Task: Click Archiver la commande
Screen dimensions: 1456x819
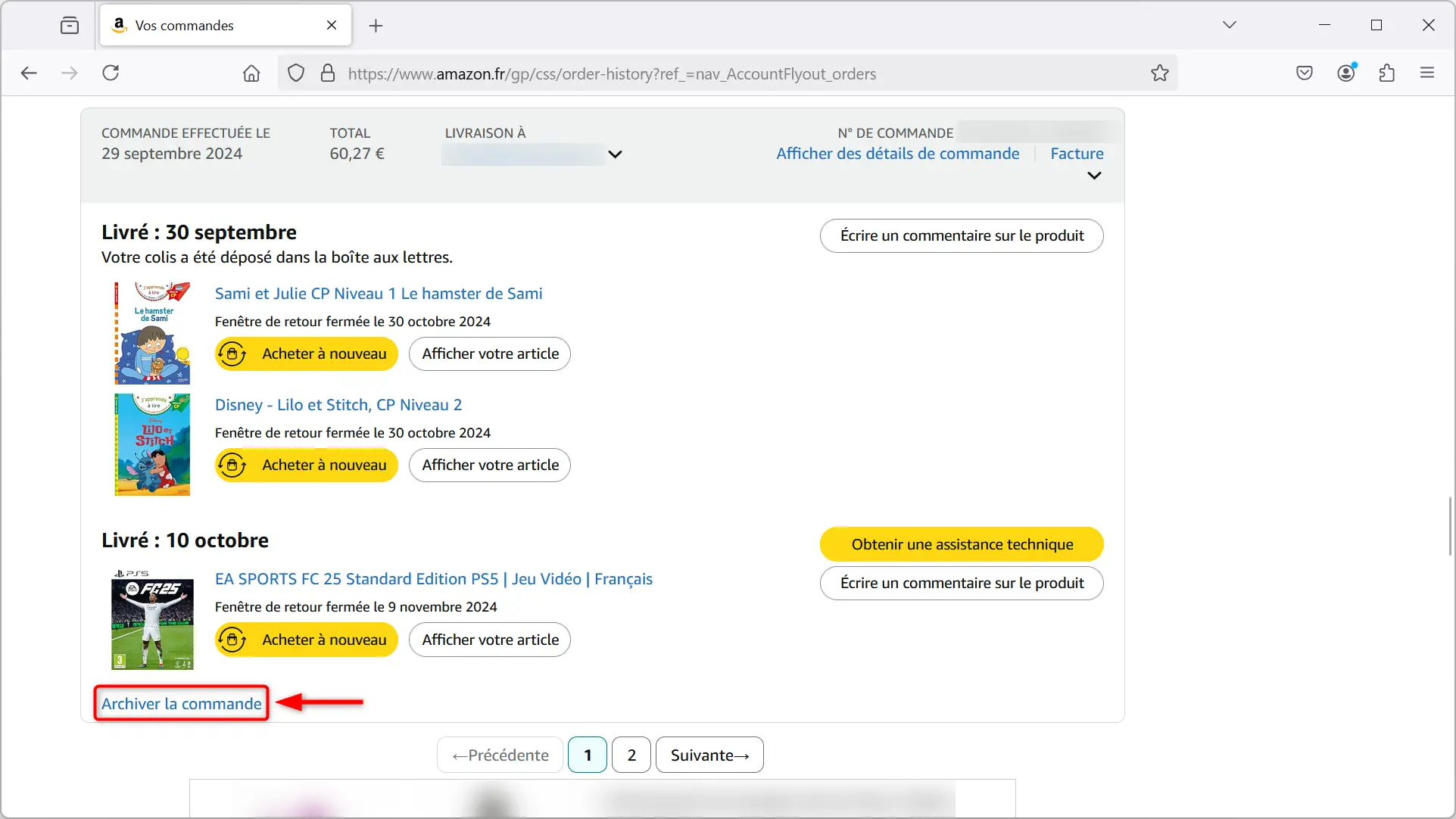Action: 182,704
